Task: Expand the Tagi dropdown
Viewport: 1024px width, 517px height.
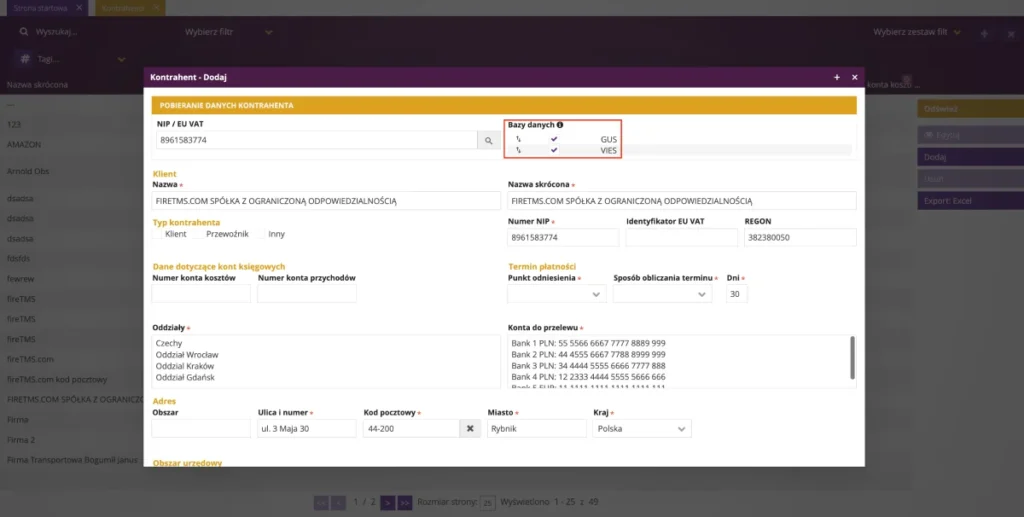Action: [121, 59]
